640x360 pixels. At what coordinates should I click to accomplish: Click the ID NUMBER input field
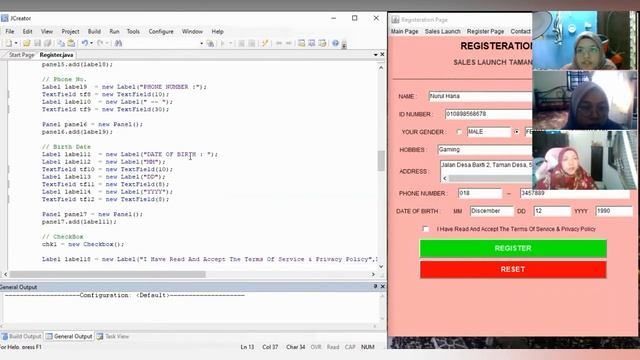click(489, 114)
